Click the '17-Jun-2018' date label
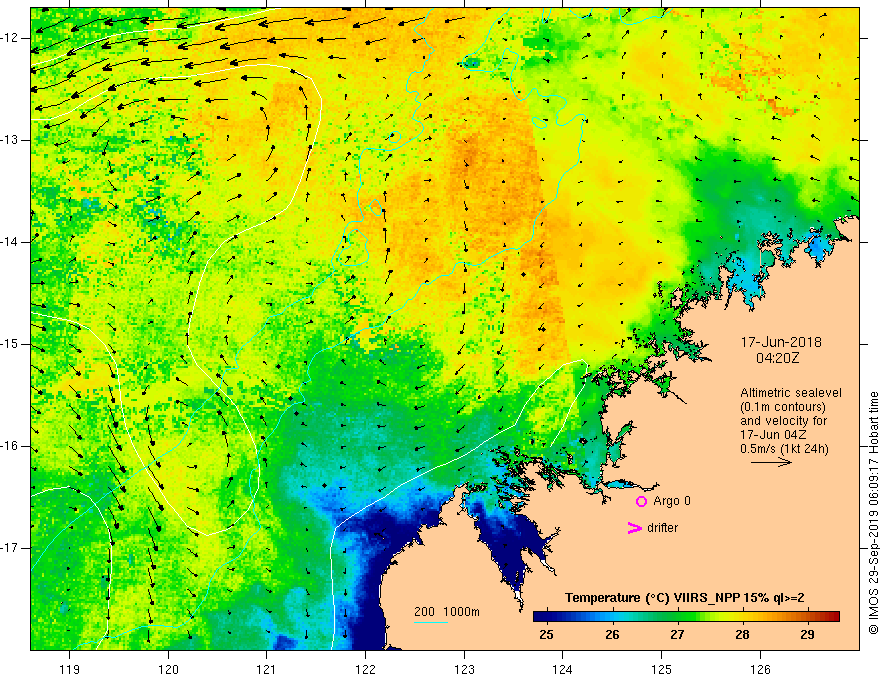The width and height of the screenshot is (880, 680). pyautogui.click(x=781, y=342)
